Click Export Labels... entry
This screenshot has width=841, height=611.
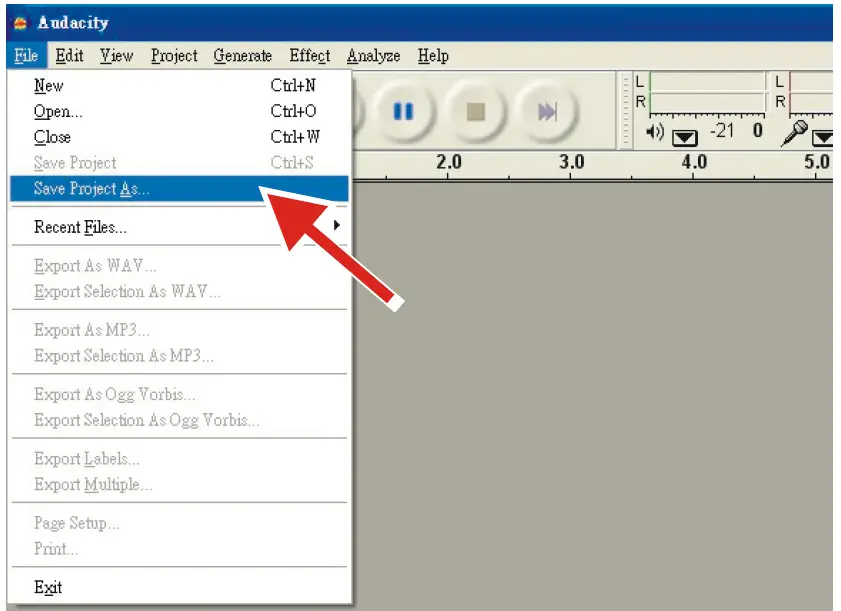[179, 459]
